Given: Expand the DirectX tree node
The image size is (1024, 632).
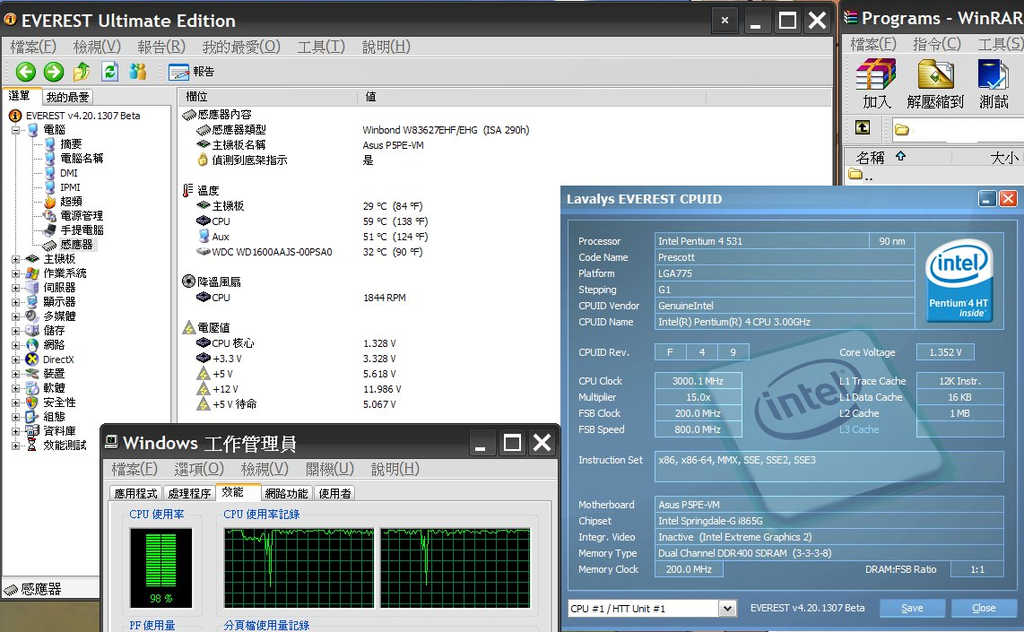Looking at the screenshot, I should (x=16, y=360).
